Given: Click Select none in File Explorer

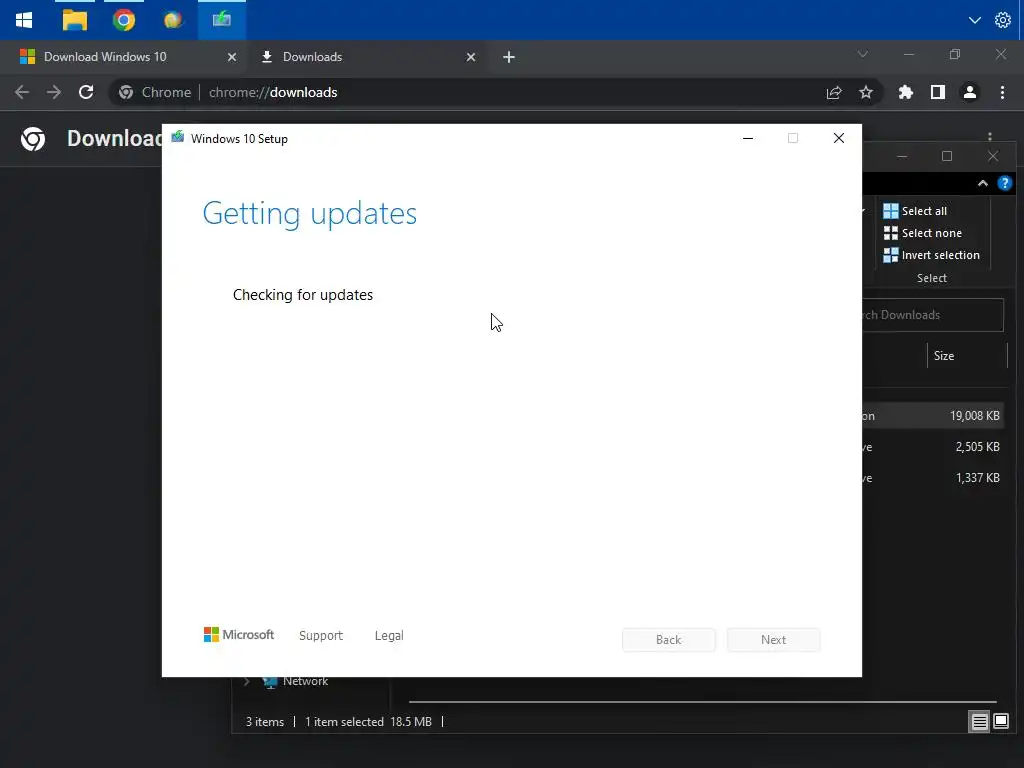Looking at the screenshot, I should click(x=923, y=233).
